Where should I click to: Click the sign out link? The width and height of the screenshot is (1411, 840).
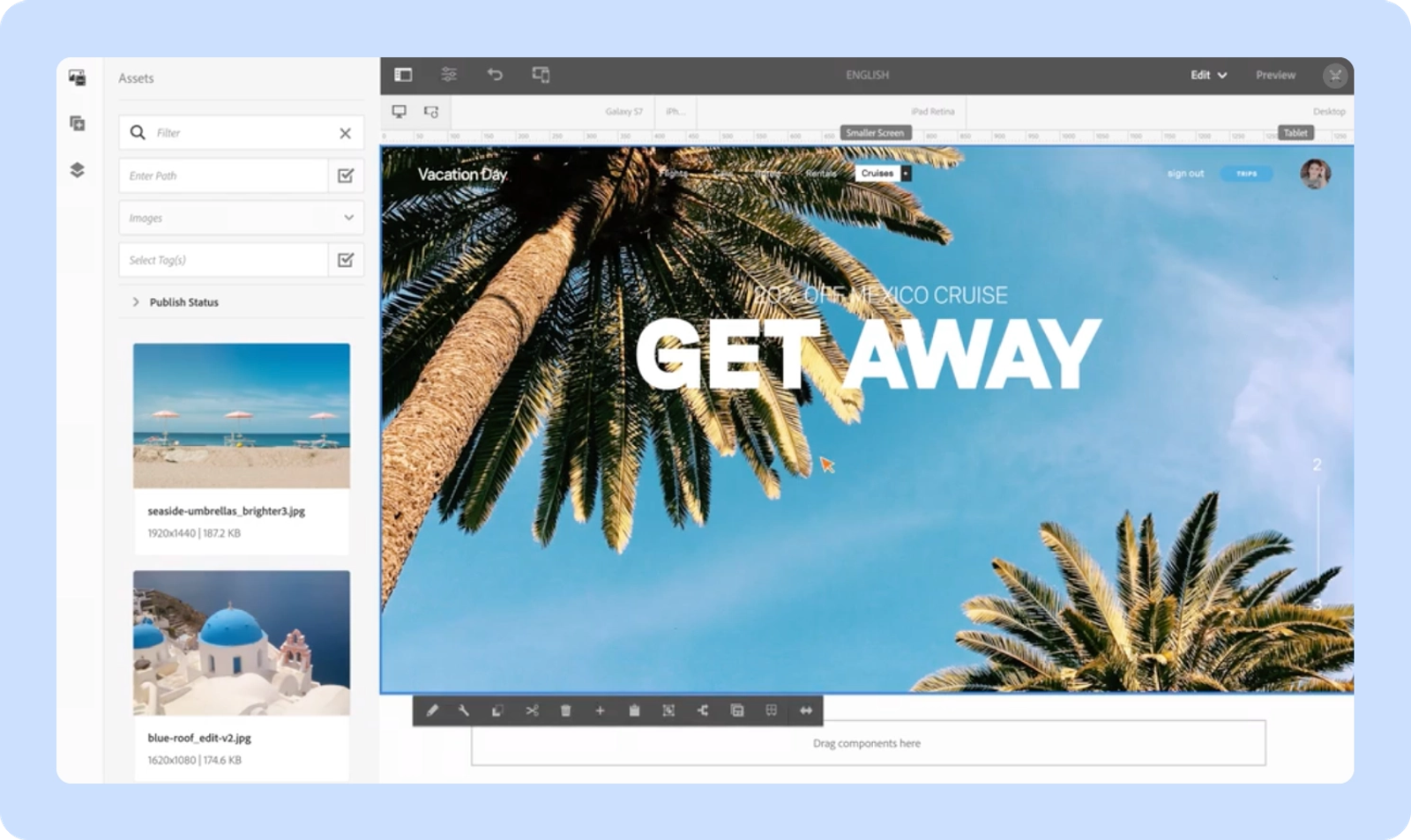pos(1185,174)
